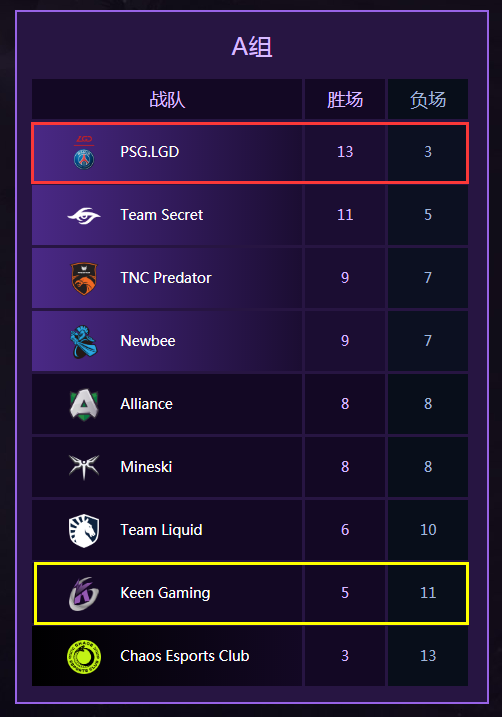Click Keen Gaming's 11 losses cell
The height and width of the screenshot is (717, 502).
[x=428, y=593]
